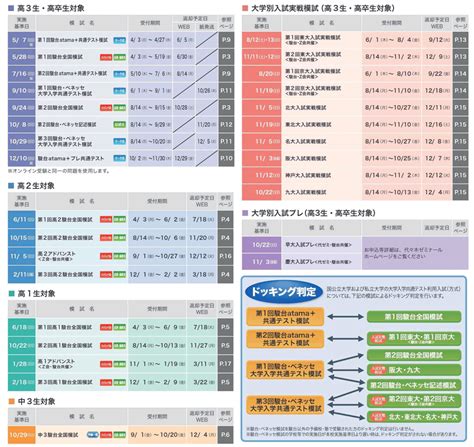474x447 pixels.
Task: Select the "5/7" date cell
Action: coord(21,40)
